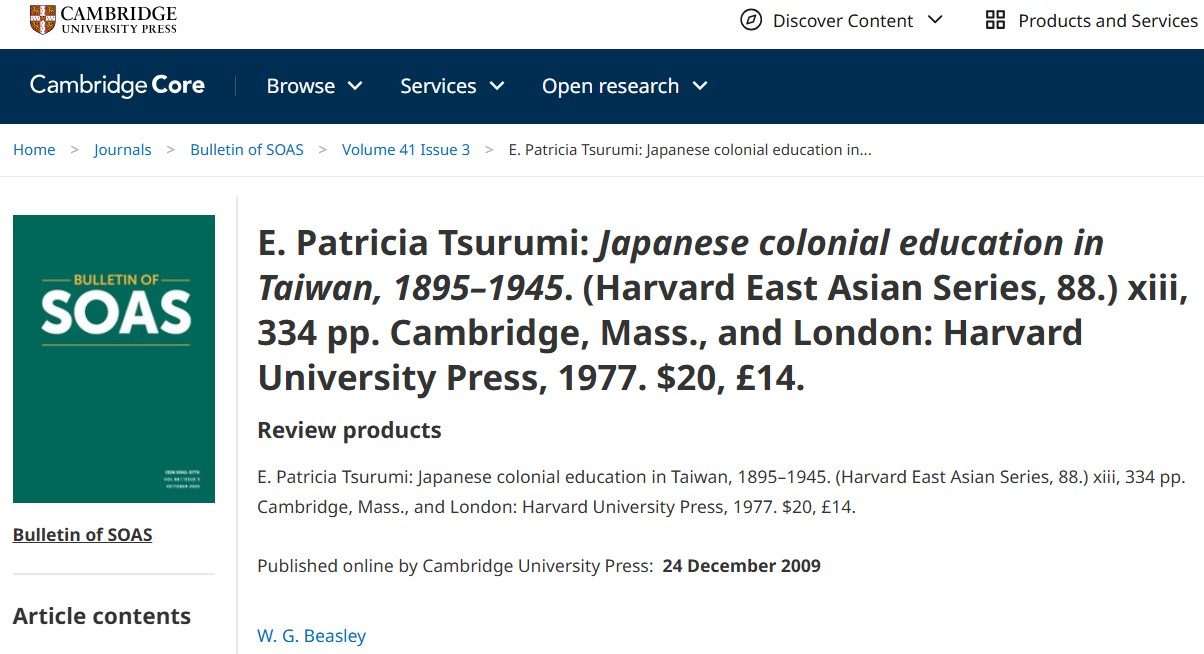View author W. G. Beasley's link
The image size is (1204, 654).
pyautogui.click(x=312, y=636)
